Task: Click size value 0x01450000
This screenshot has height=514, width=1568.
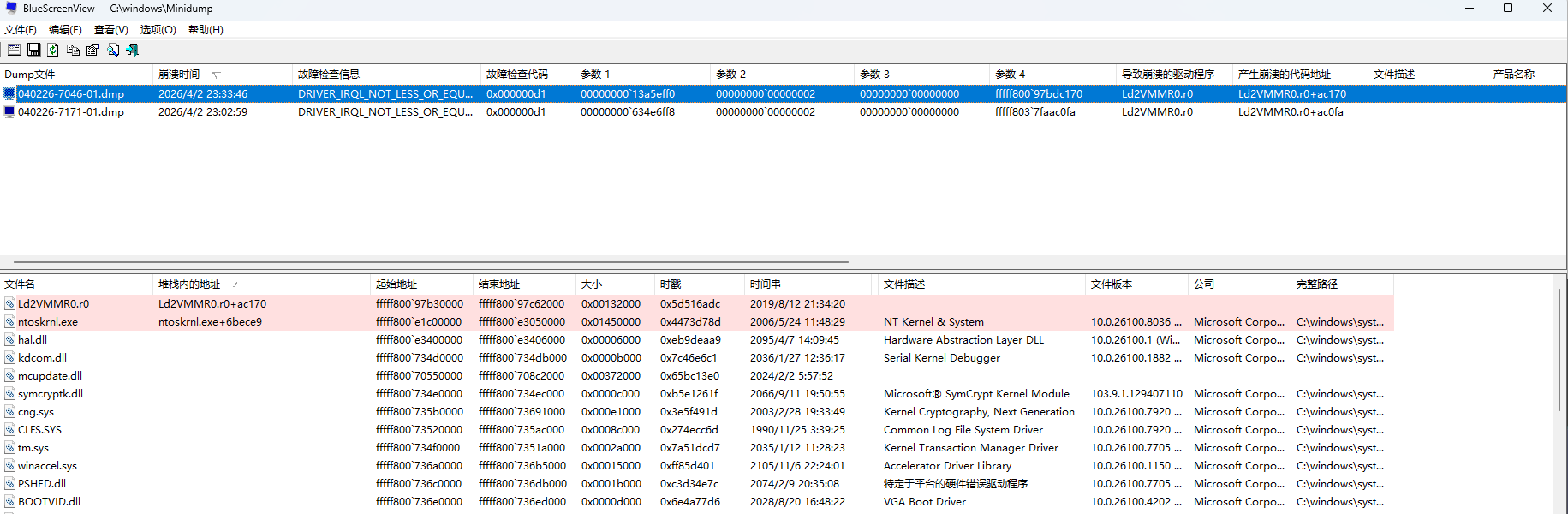Action: point(611,322)
